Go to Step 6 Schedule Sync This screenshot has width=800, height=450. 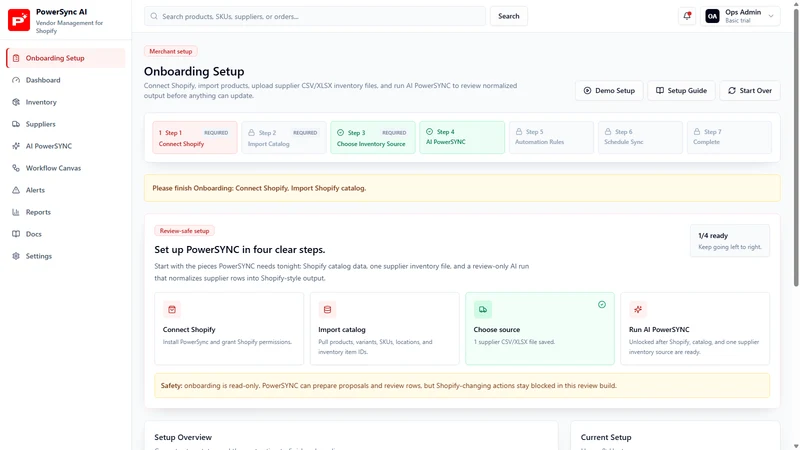[x=640, y=138]
